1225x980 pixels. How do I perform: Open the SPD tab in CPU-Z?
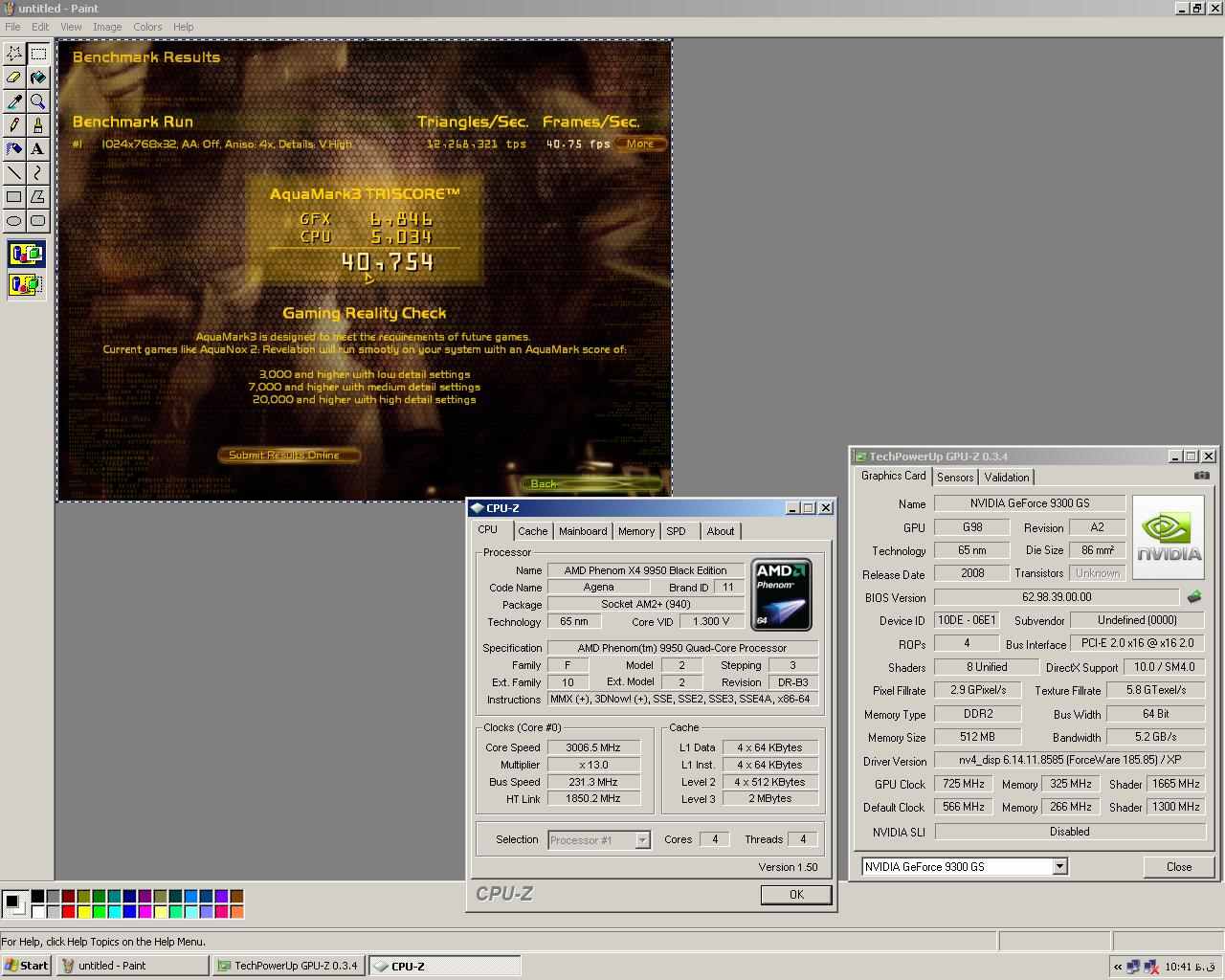click(677, 531)
